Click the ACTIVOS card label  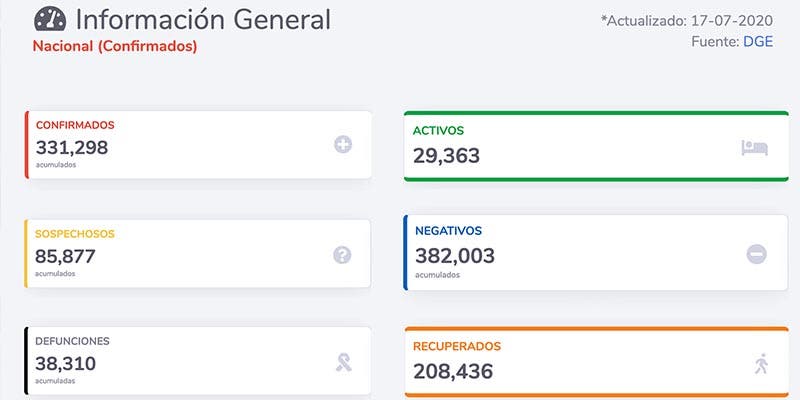pyautogui.click(x=439, y=130)
